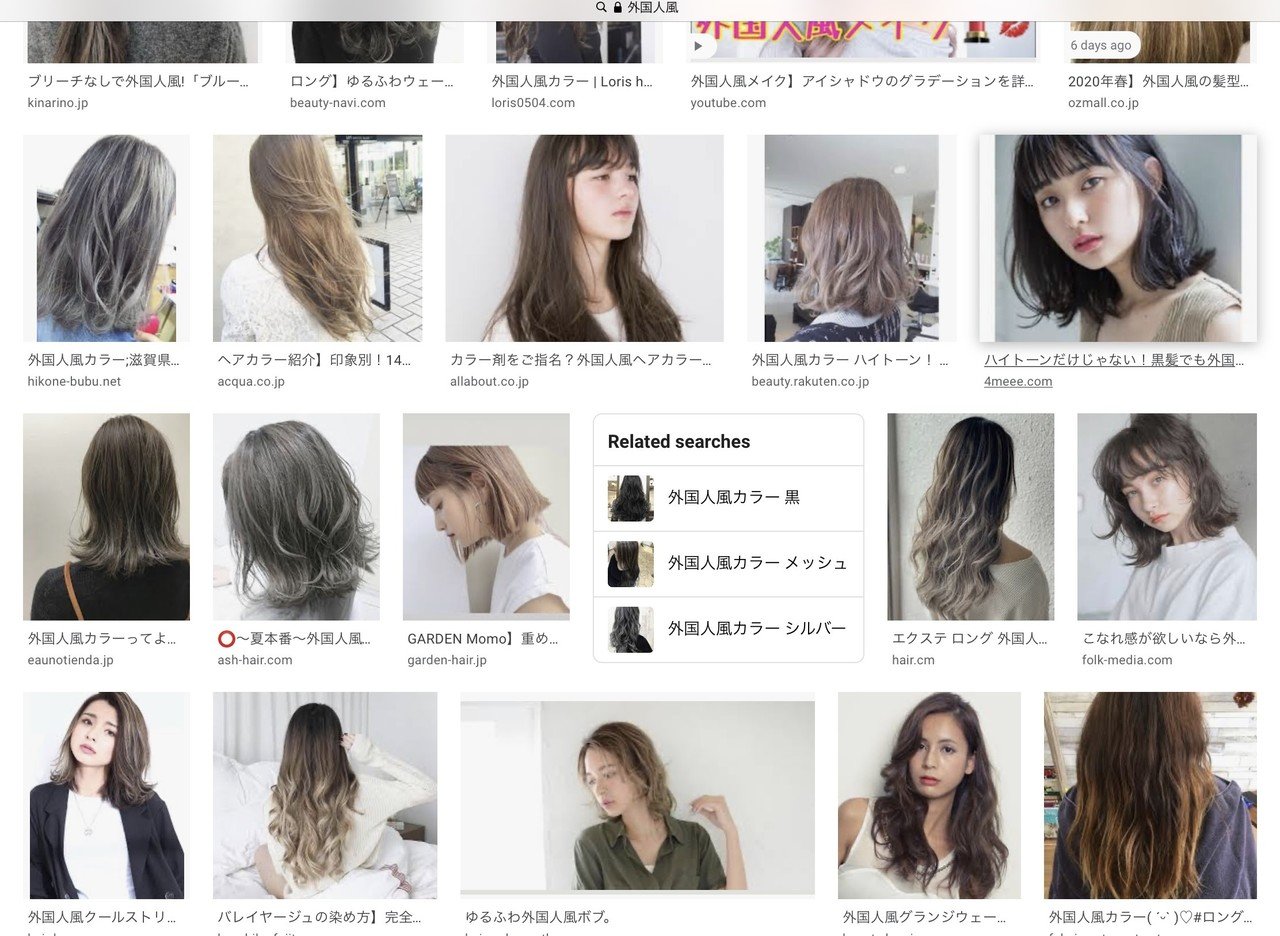Viewport: 1280px width, 936px height.
Task: Open the 外国人風グランジウェー… image thumbnail
Action: click(x=929, y=795)
